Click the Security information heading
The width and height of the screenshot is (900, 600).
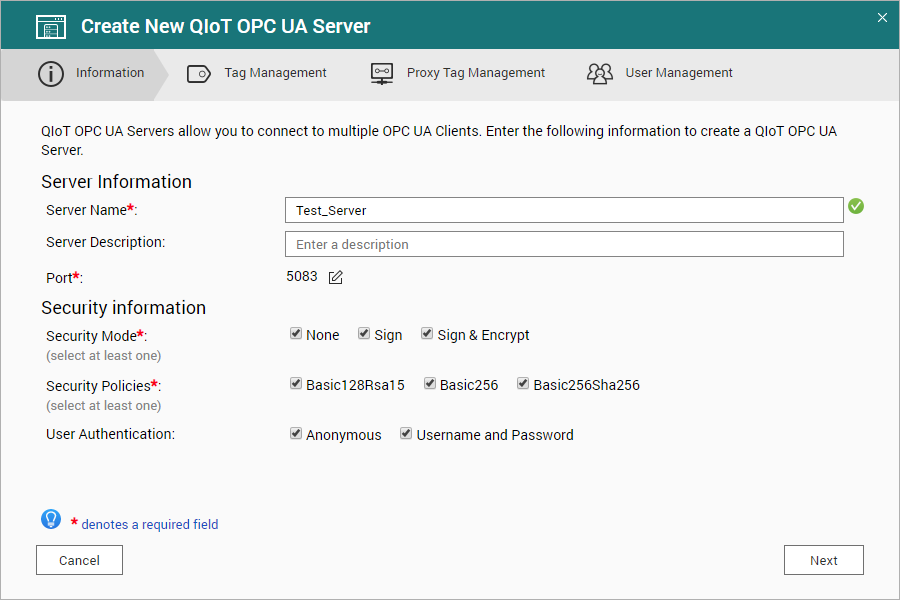[x=123, y=308]
